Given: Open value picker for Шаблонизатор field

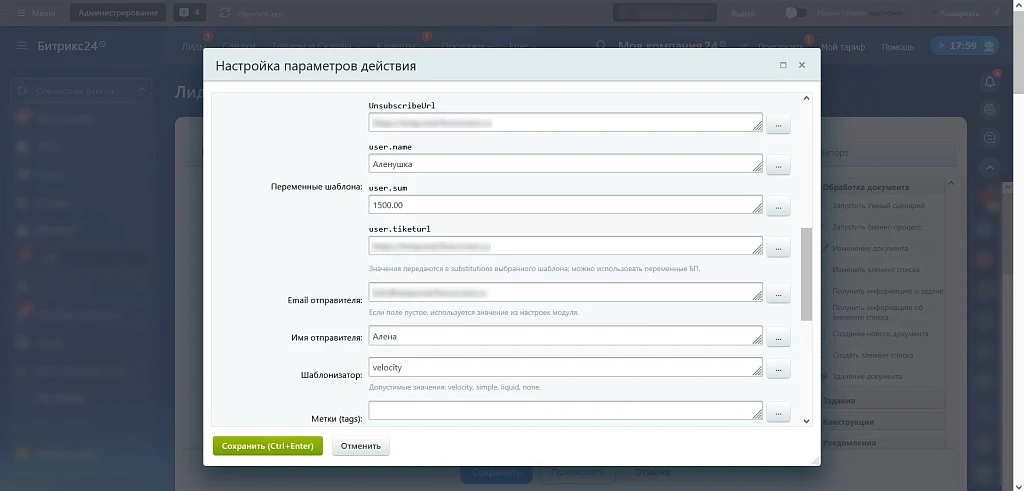Looking at the screenshot, I should coord(778,369).
